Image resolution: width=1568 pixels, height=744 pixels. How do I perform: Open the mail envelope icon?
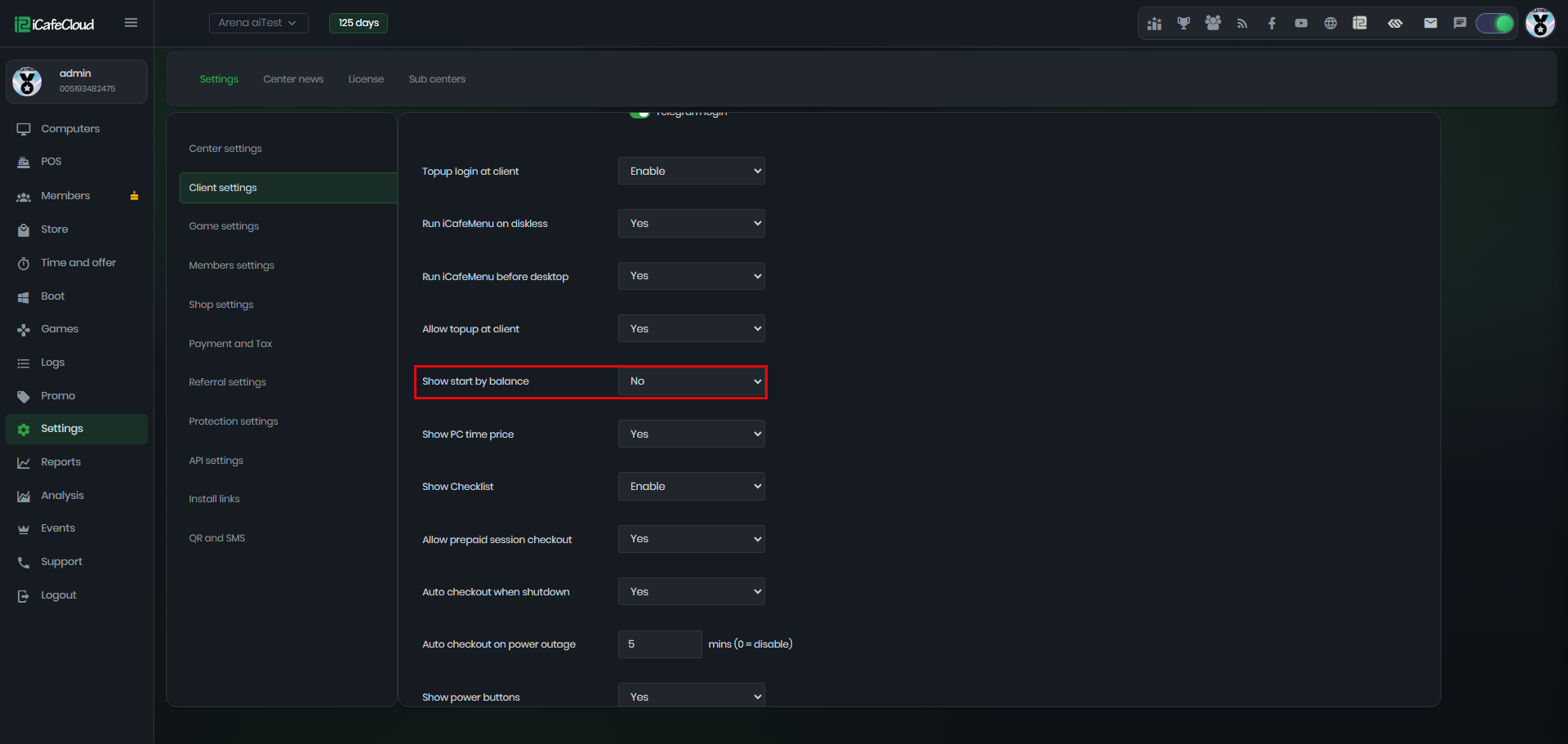(x=1431, y=24)
